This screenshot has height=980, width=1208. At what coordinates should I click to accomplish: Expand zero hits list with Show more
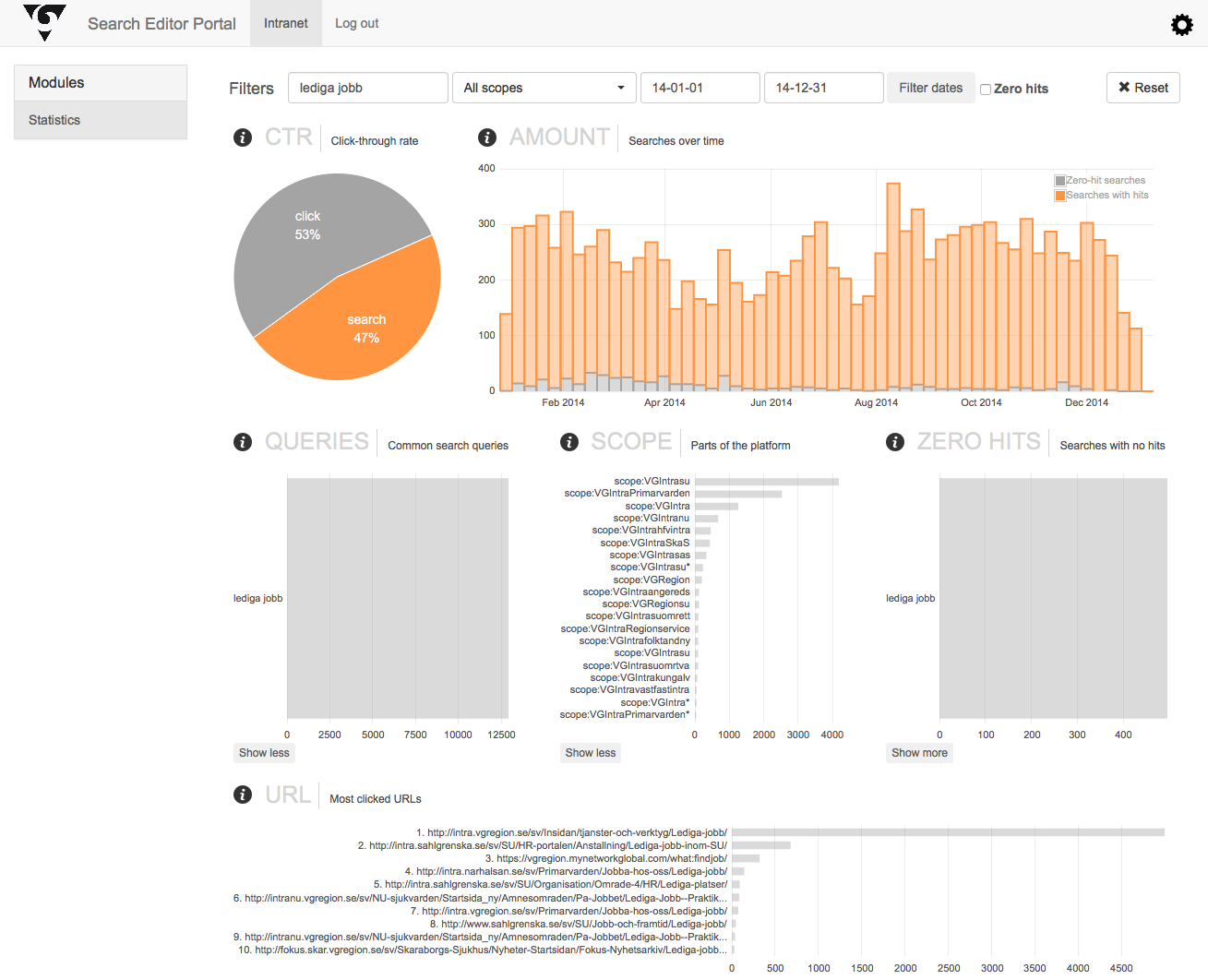919,753
